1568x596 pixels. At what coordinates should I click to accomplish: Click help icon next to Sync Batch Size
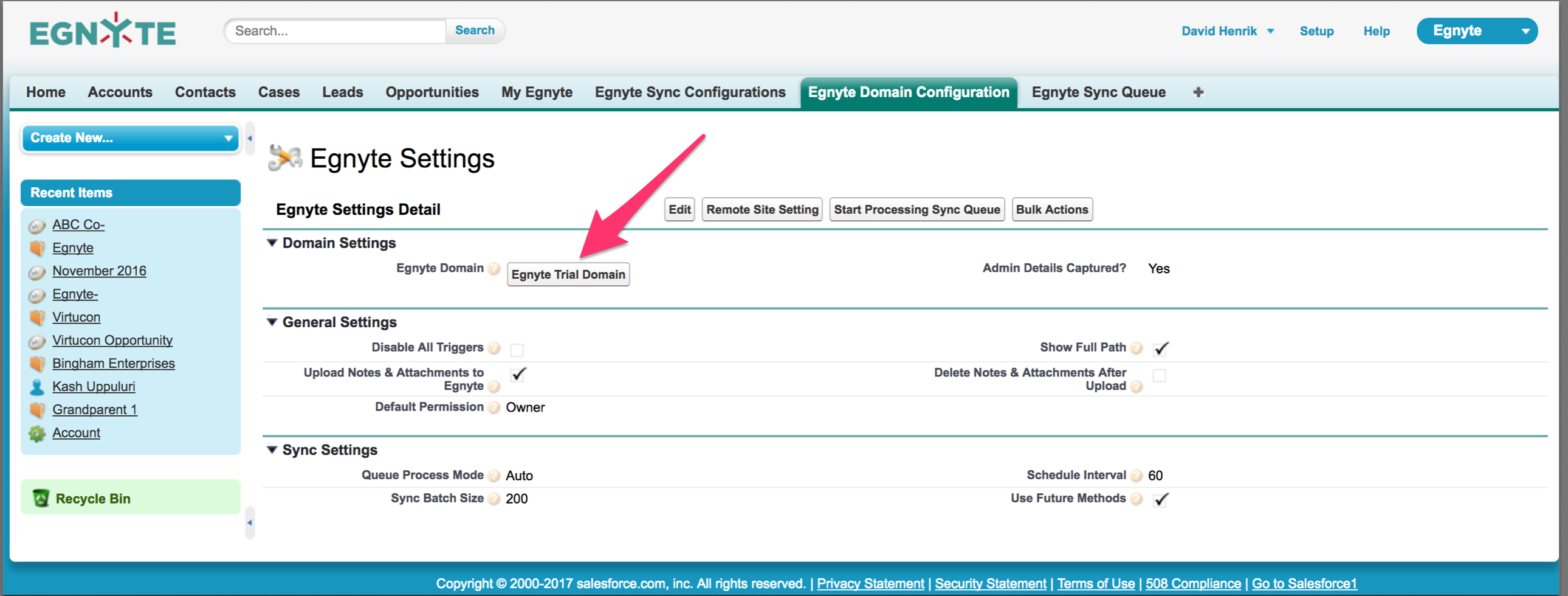tap(494, 499)
